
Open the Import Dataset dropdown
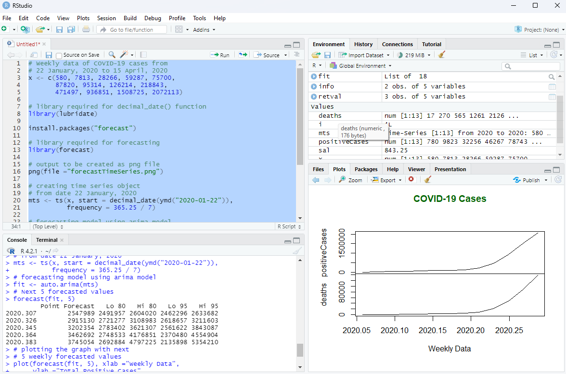point(364,55)
